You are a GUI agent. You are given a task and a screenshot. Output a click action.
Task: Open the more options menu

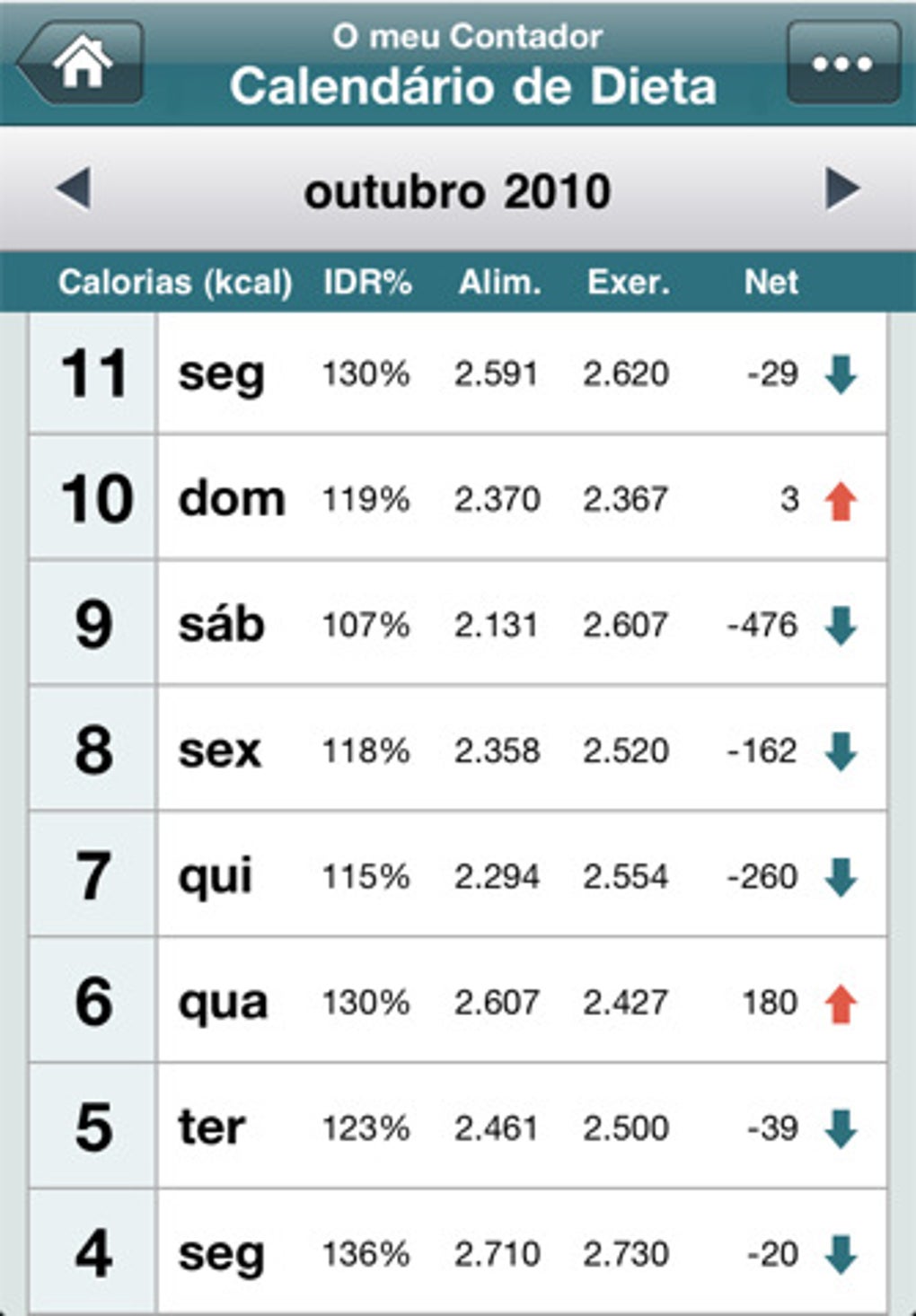(x=842, y=64)
